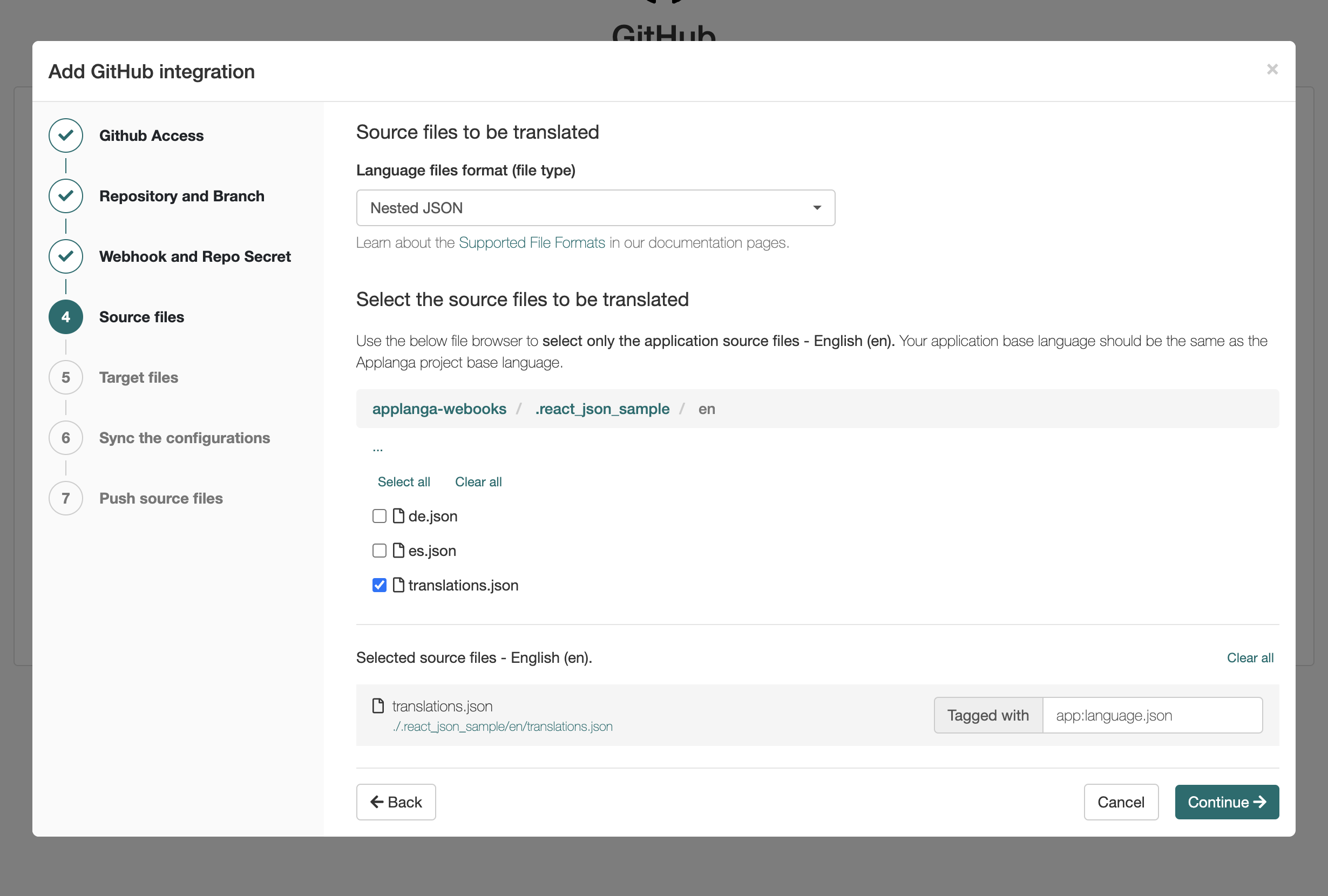Open the Webhook and Repo Secret step
Image resolution: width=1328 pixels, height=896 pixels.
tap(195, 256)
